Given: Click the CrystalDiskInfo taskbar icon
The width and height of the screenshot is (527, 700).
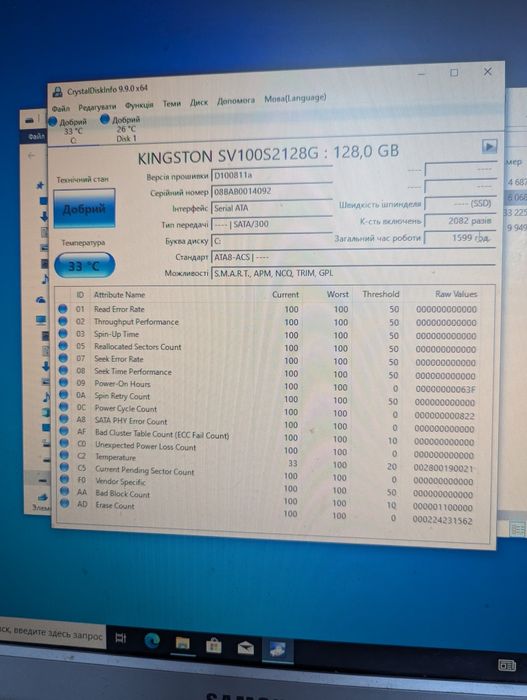Looking at the screenshot, I should pos(277,650).
